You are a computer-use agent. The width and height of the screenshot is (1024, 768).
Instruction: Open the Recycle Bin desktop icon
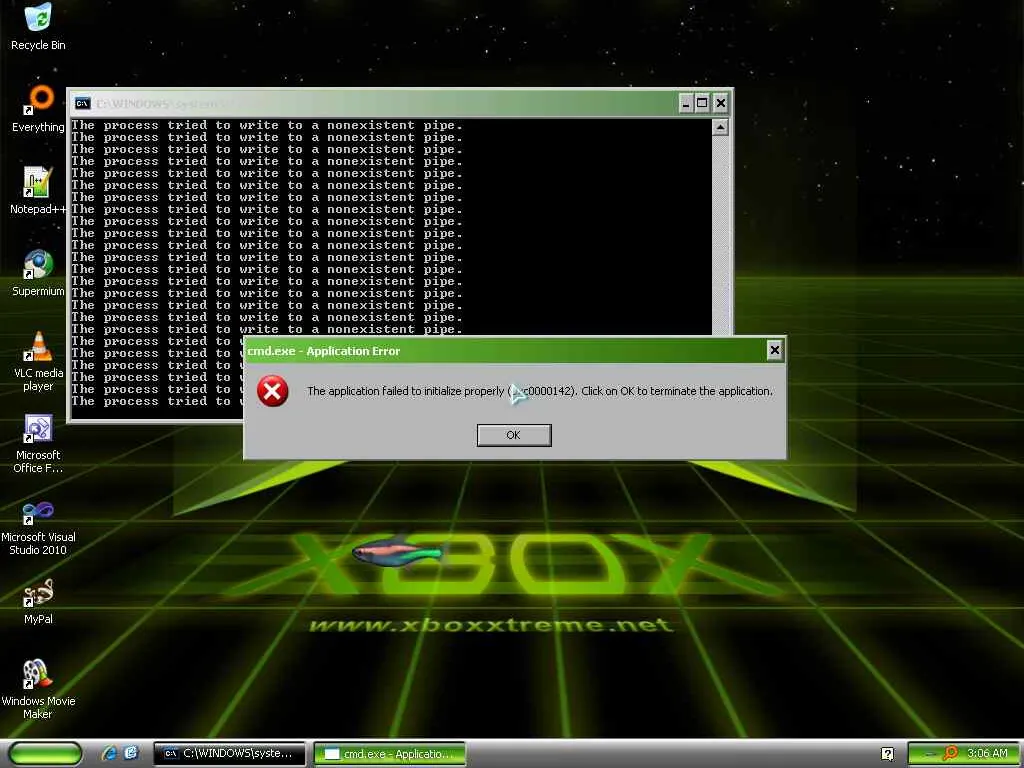click(39, 26)
